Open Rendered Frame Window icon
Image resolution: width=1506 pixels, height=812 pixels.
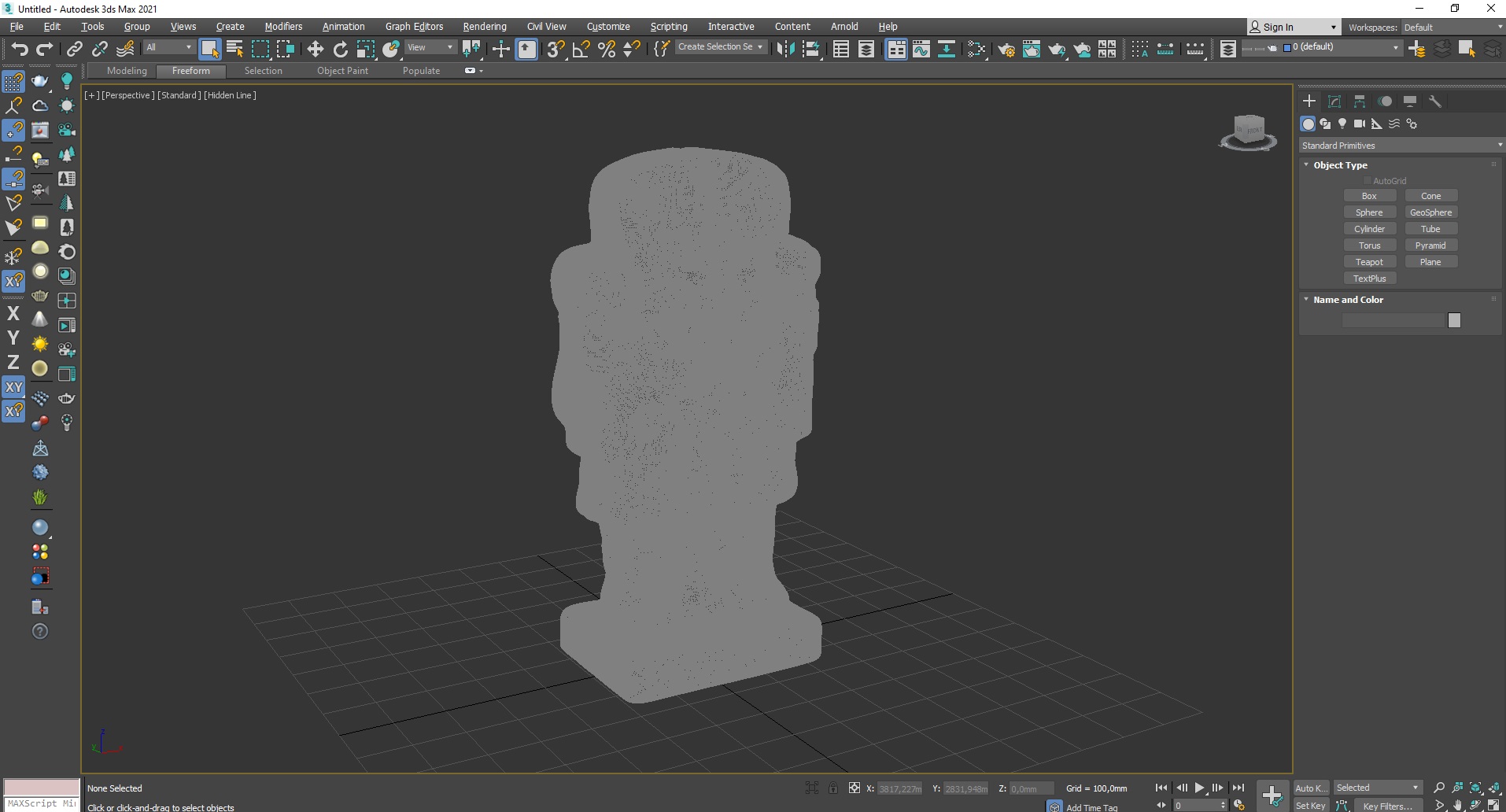pos(1032,49)
